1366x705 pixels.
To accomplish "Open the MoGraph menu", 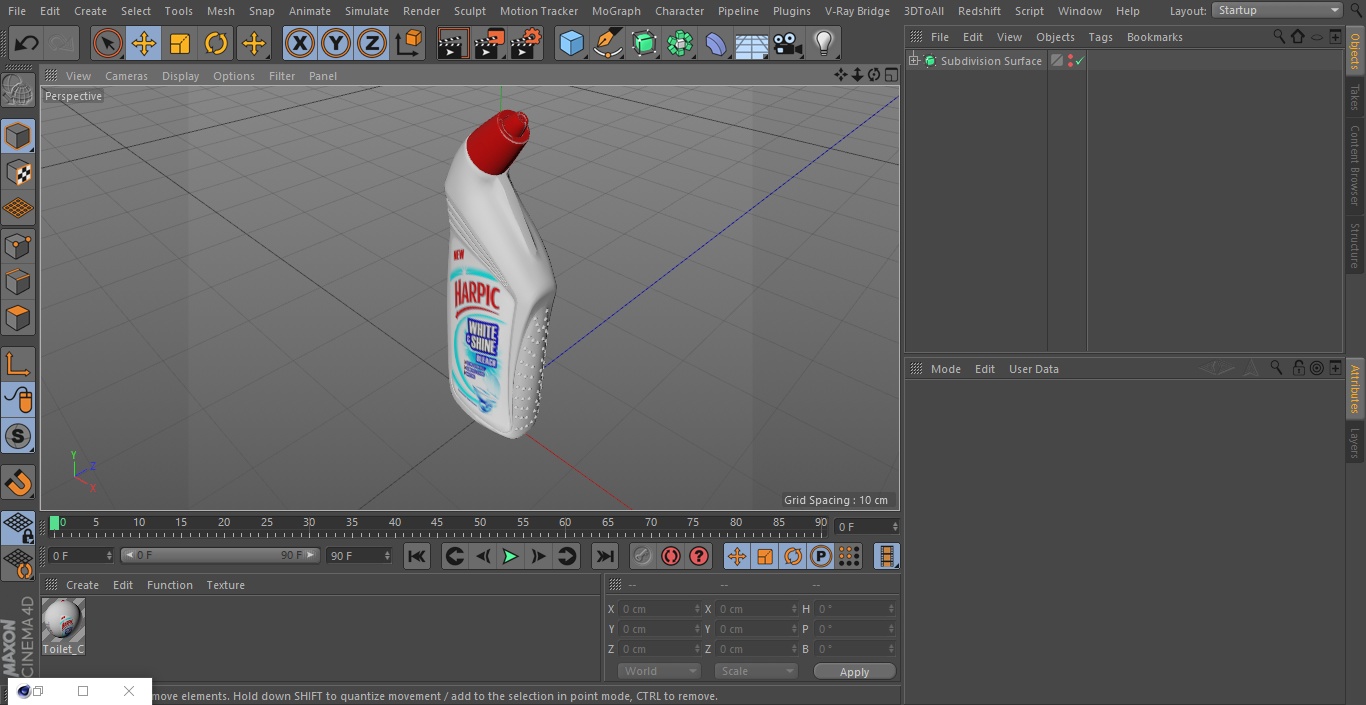I will click(x=616, y=11).
